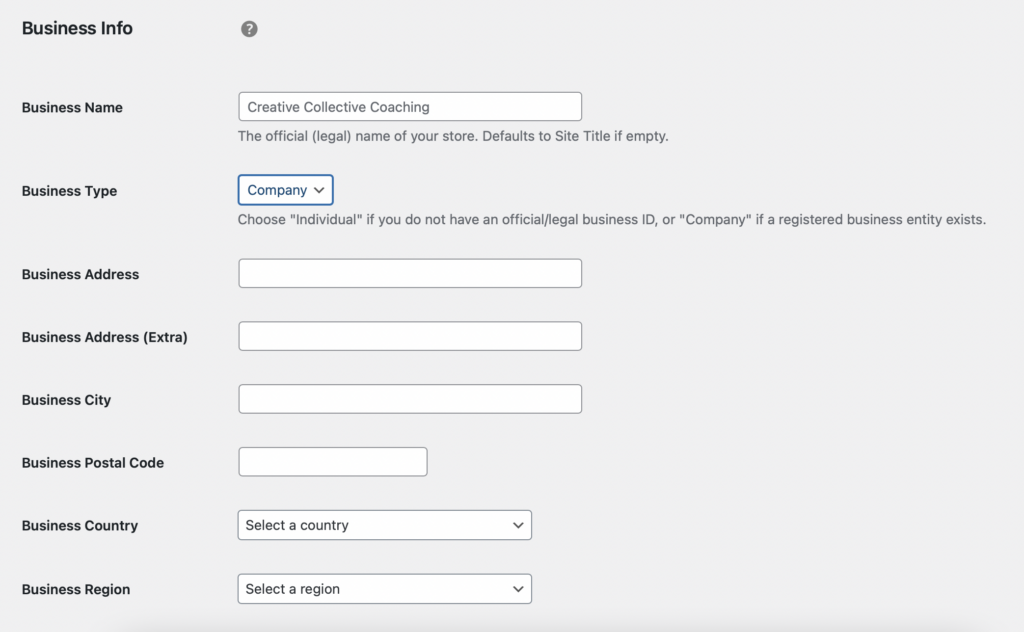Image resolution: width=1024 pixels, height=632 pixels.
Task: Click the Business Address label text
Action: [x=80, y=274]
